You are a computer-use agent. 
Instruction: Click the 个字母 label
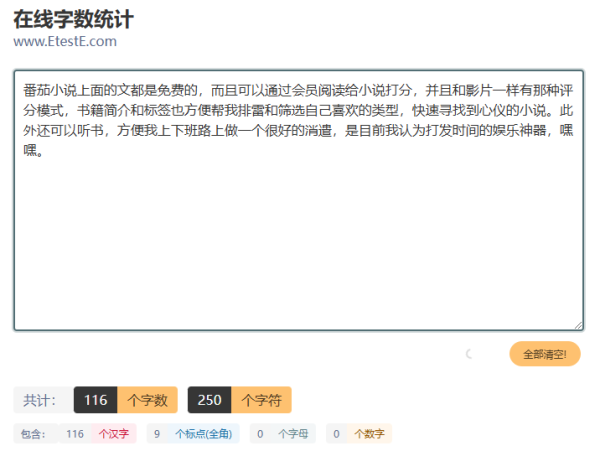coord(293,434)
